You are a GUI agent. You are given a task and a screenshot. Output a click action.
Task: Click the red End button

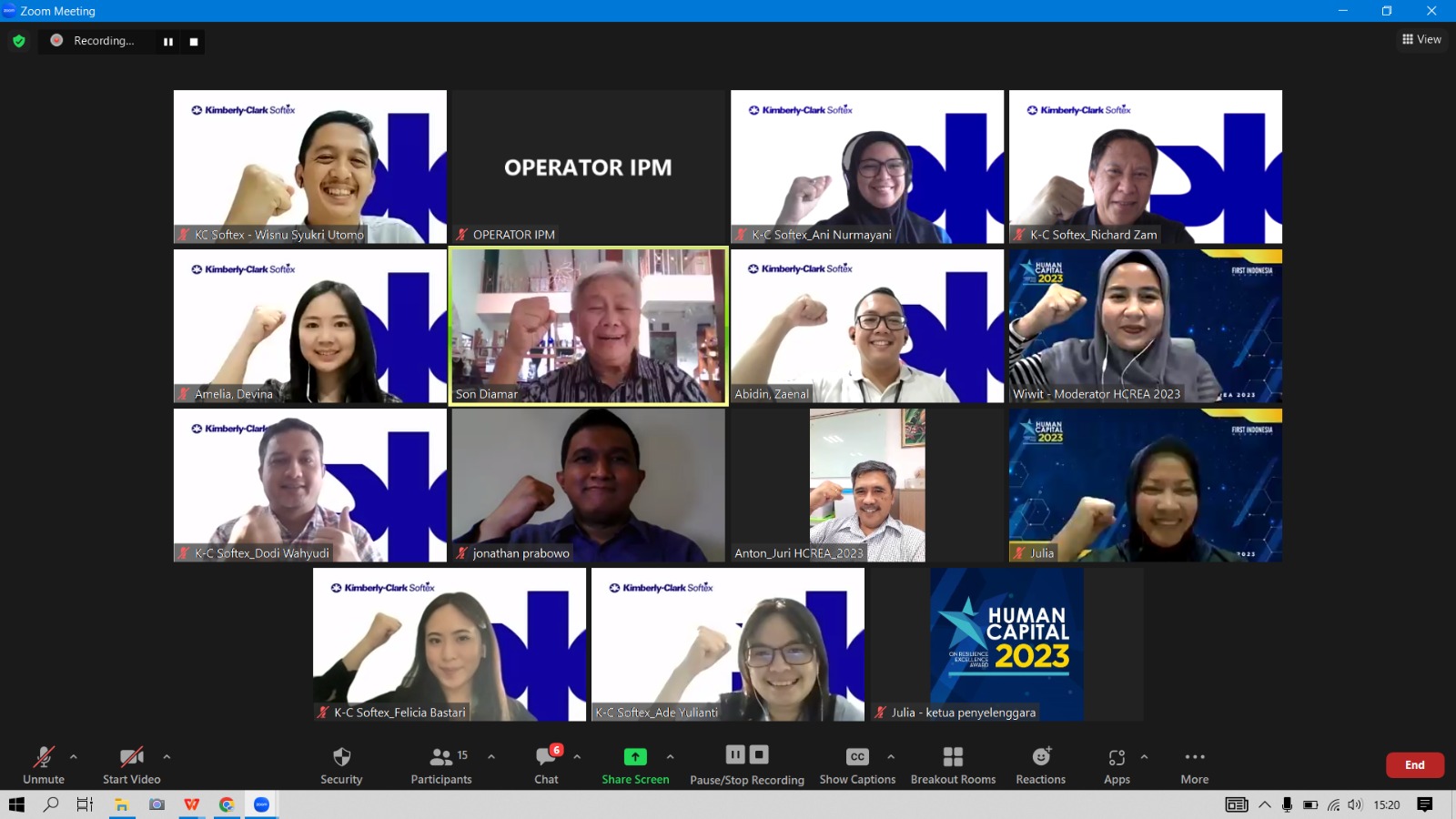[1414, 765]
